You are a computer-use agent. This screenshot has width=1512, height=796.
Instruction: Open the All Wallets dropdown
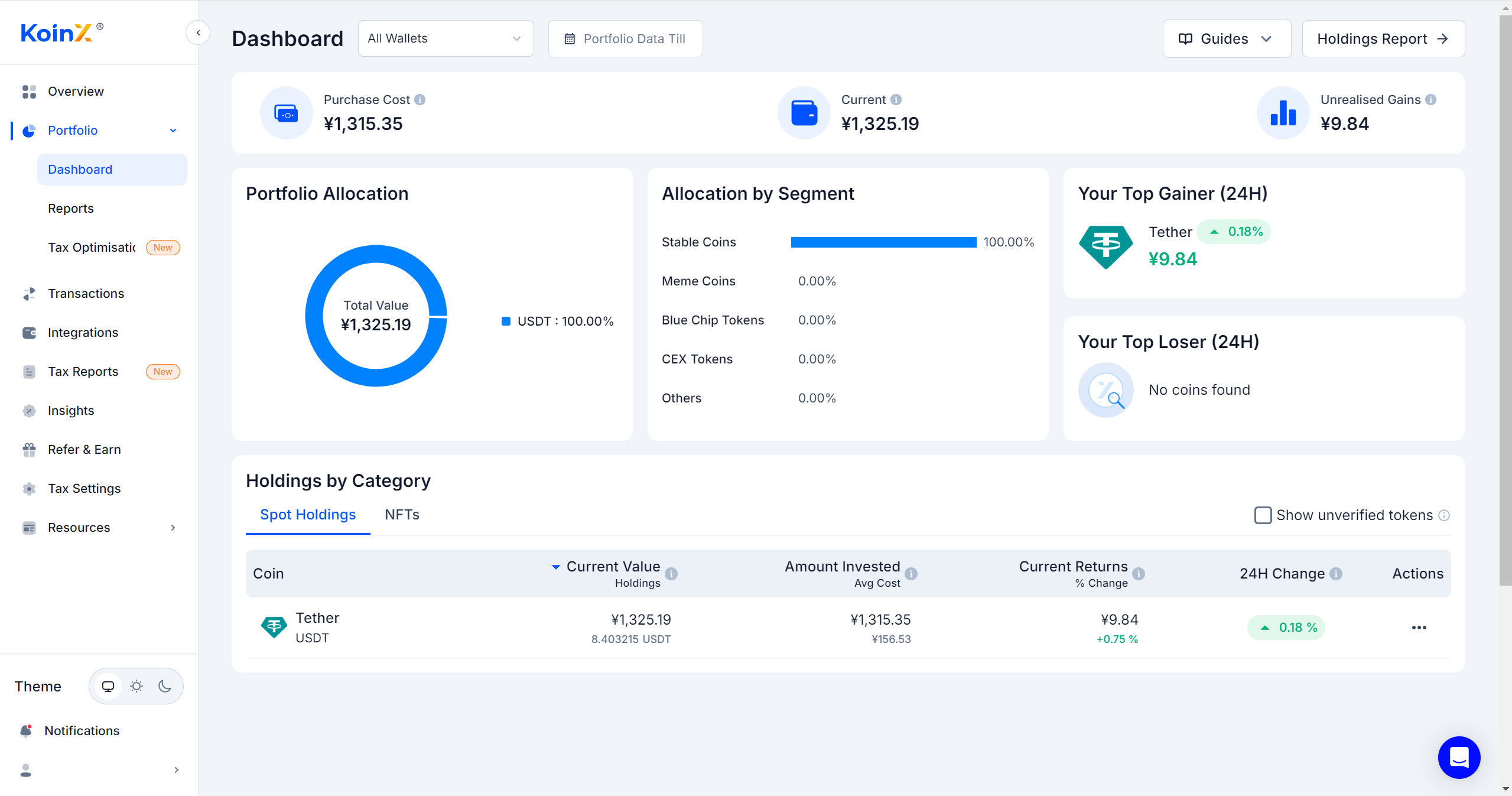pyautogui.click(x=446, y=39)
